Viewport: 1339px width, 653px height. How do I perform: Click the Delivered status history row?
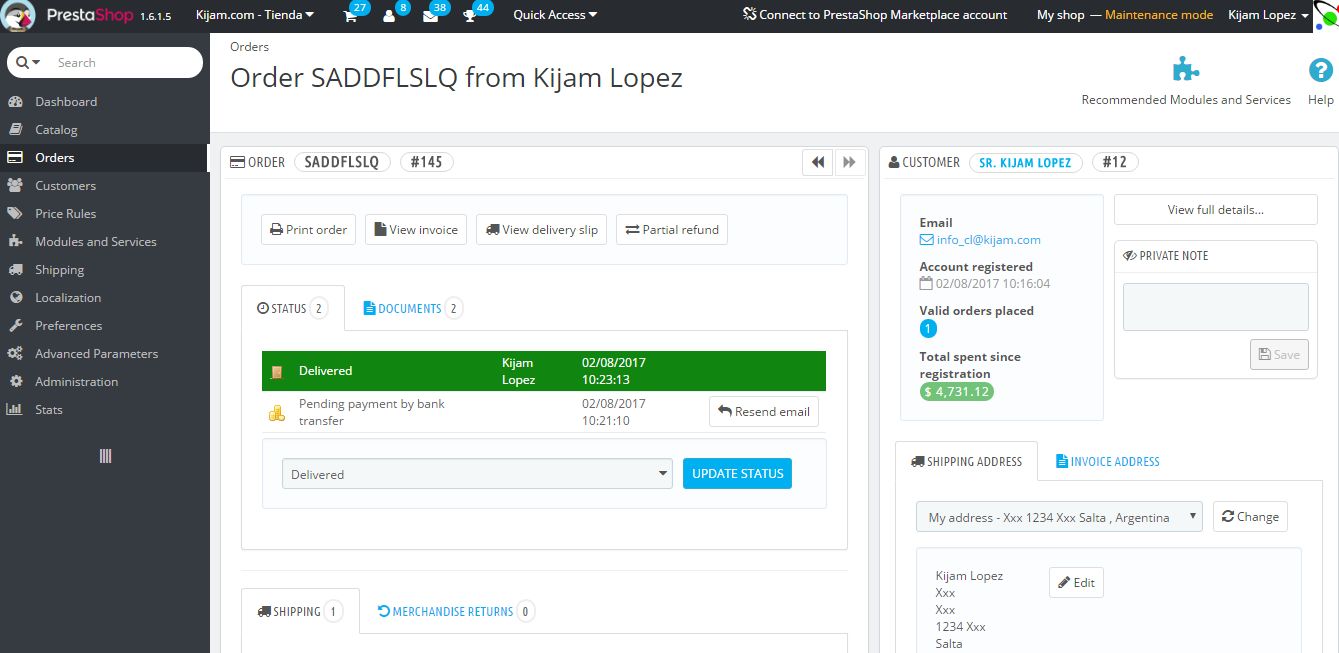click(x=544, y=371)
